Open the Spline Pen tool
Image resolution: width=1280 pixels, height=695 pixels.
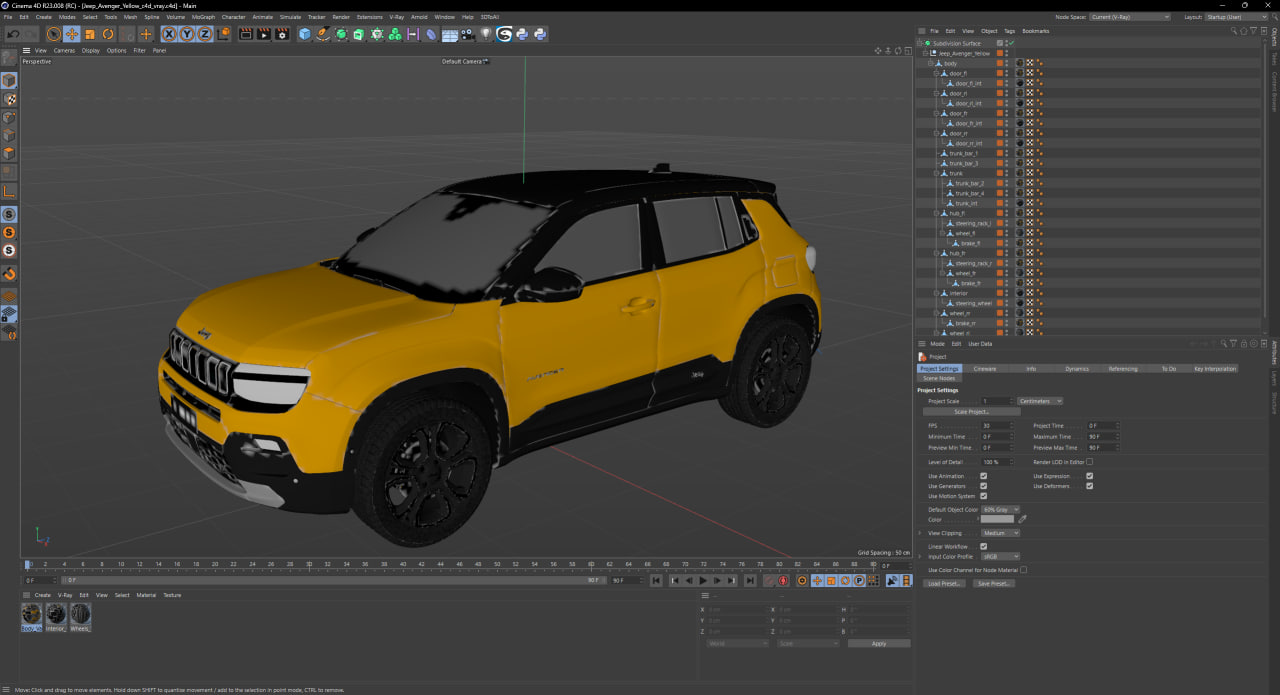(x=323, y=34)
